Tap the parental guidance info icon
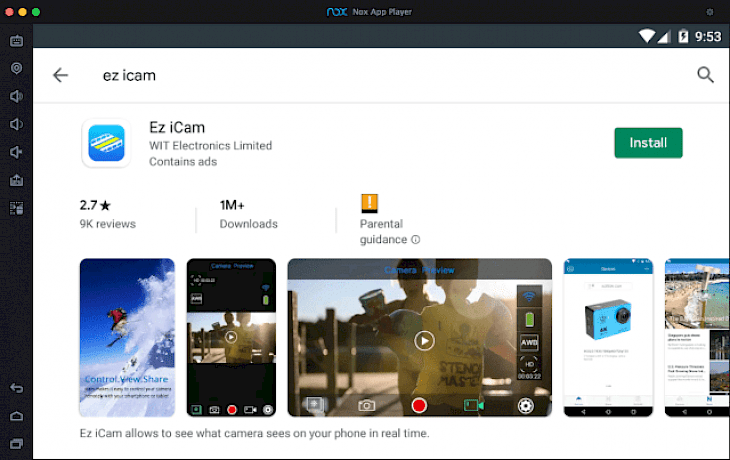This screenshot has height=460, width=730. pos(416,239)
